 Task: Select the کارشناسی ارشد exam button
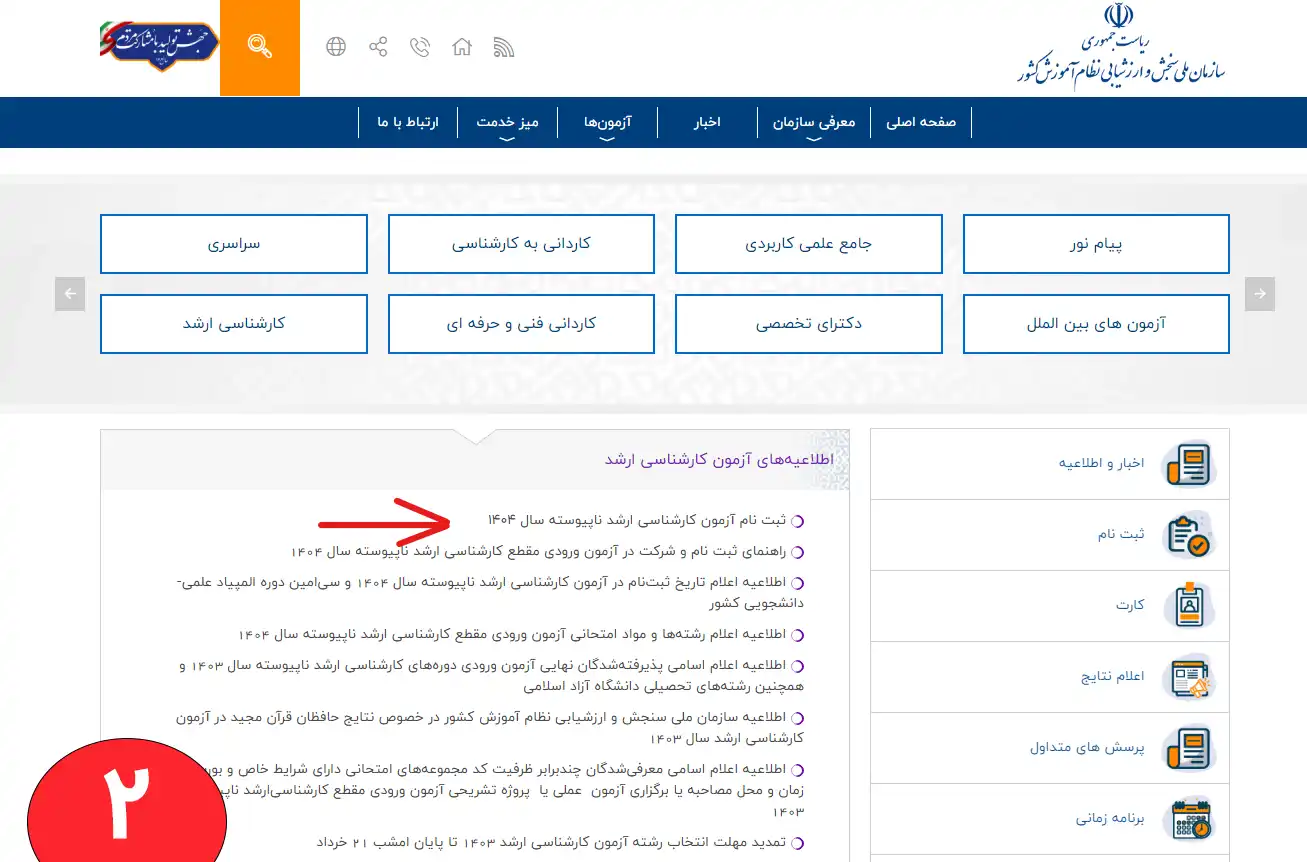[234, 324]
